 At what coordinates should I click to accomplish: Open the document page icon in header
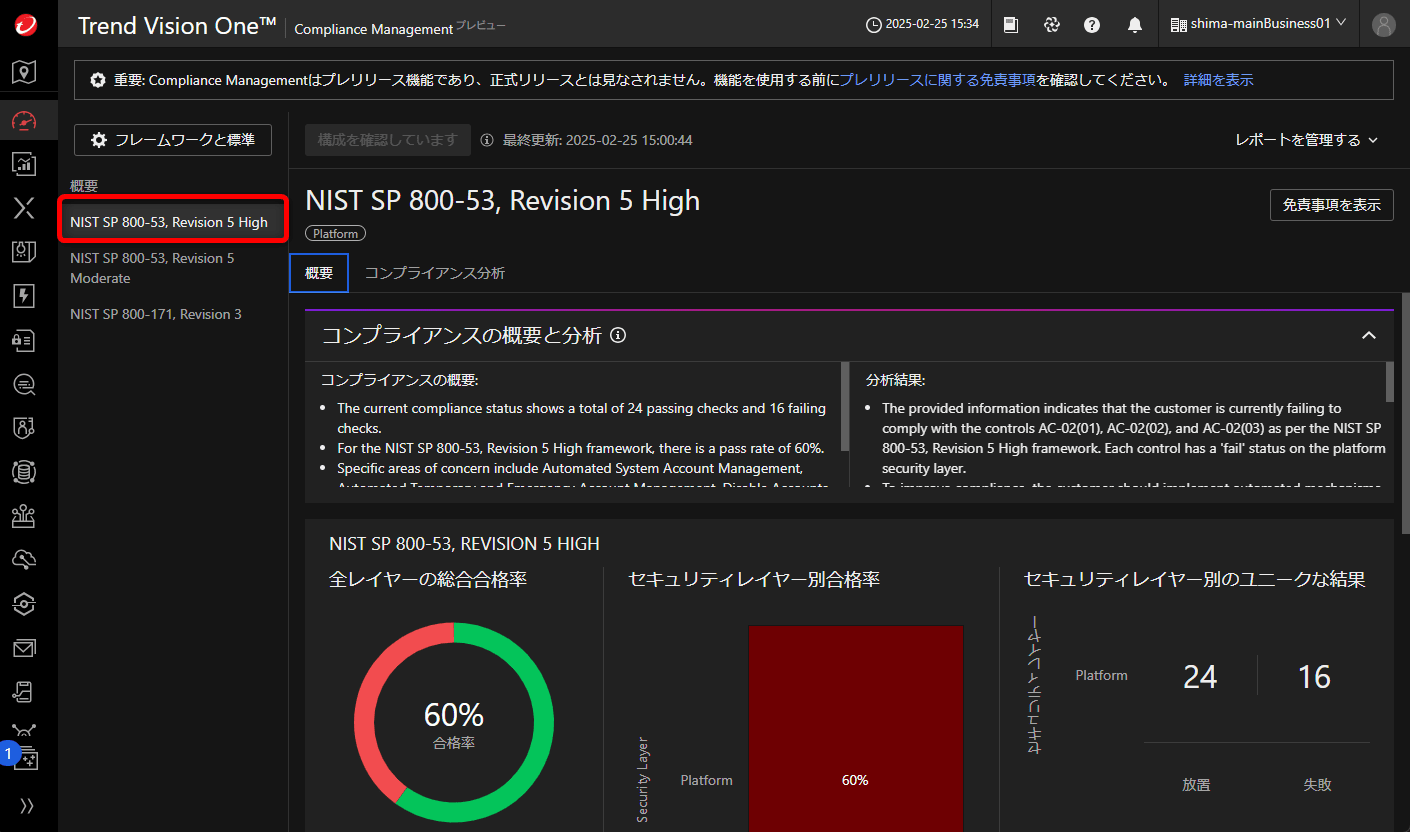1011,25
